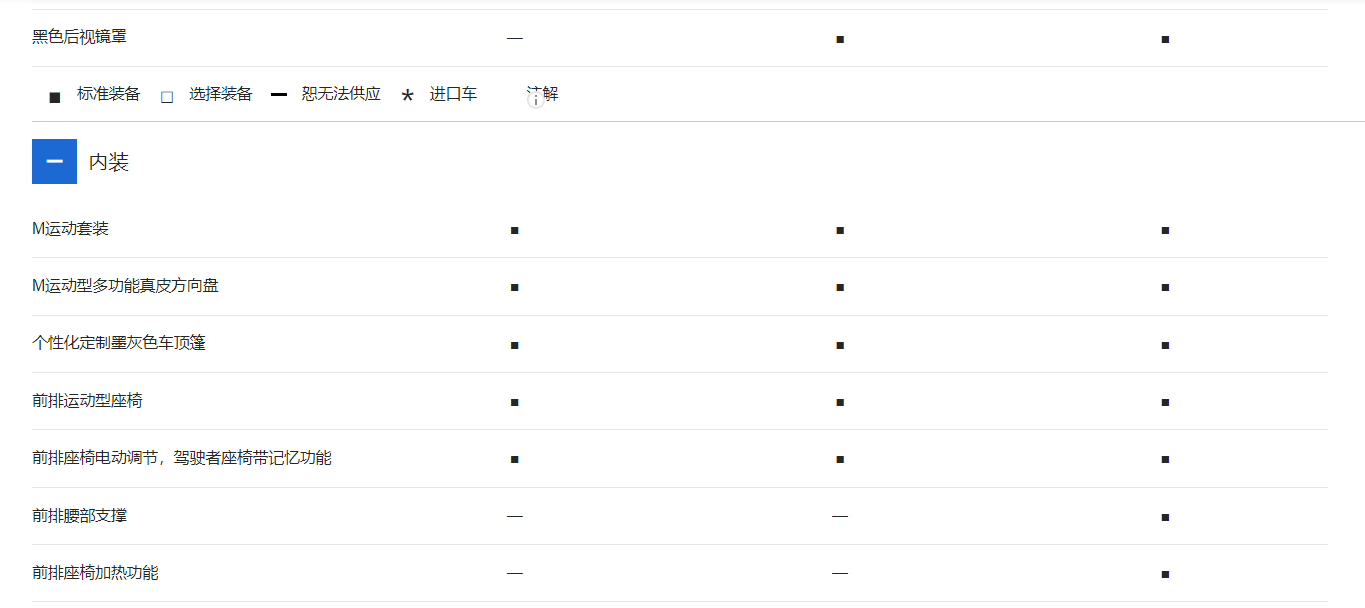Image resolution: width=1365 pixels, height=608 pixels.
Task: Click the square marker for M运动型多功能真皮方向盘 middle column
Action: [839, 287]
